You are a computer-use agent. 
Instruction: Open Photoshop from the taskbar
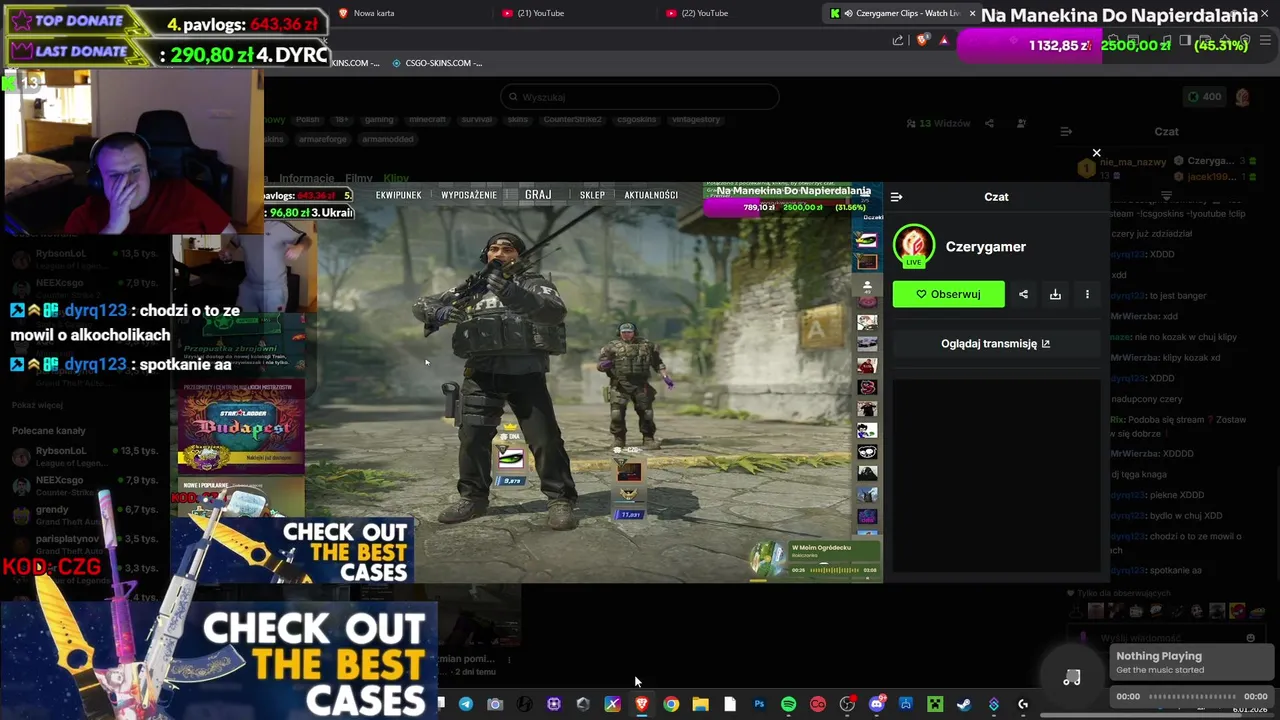click(x=759, y=704)
